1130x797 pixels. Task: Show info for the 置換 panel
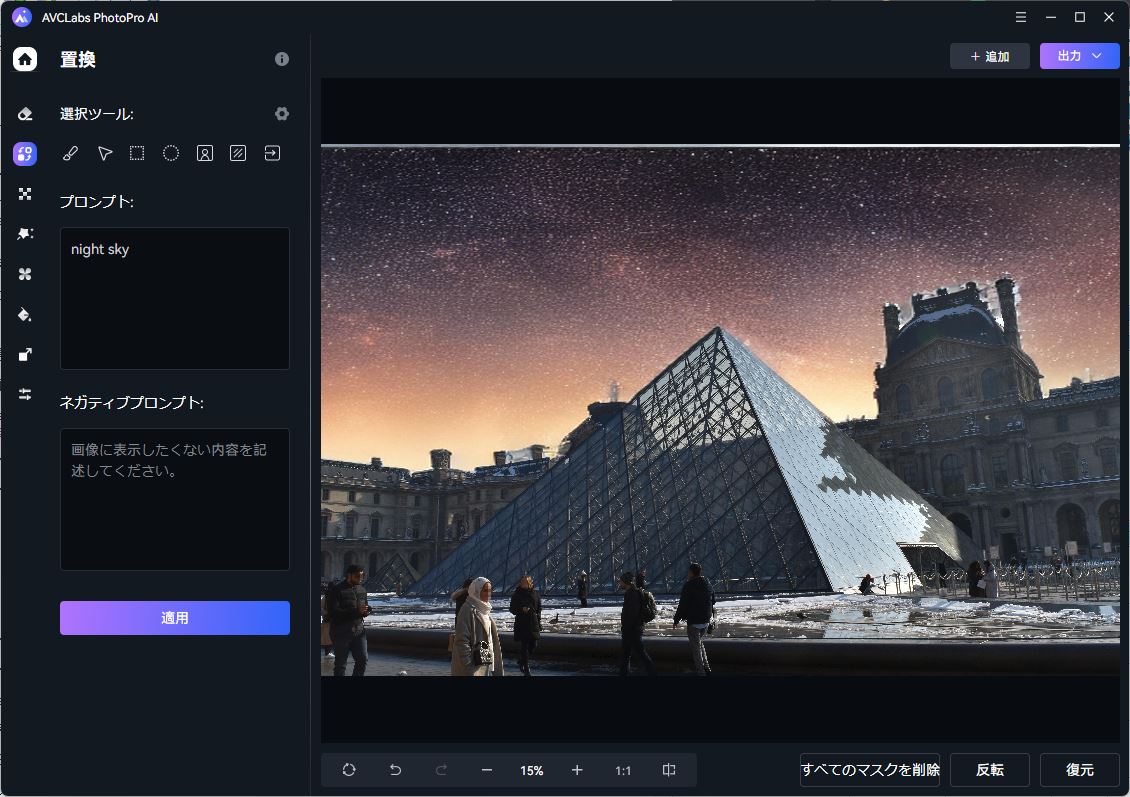click(x=282, y=59)
